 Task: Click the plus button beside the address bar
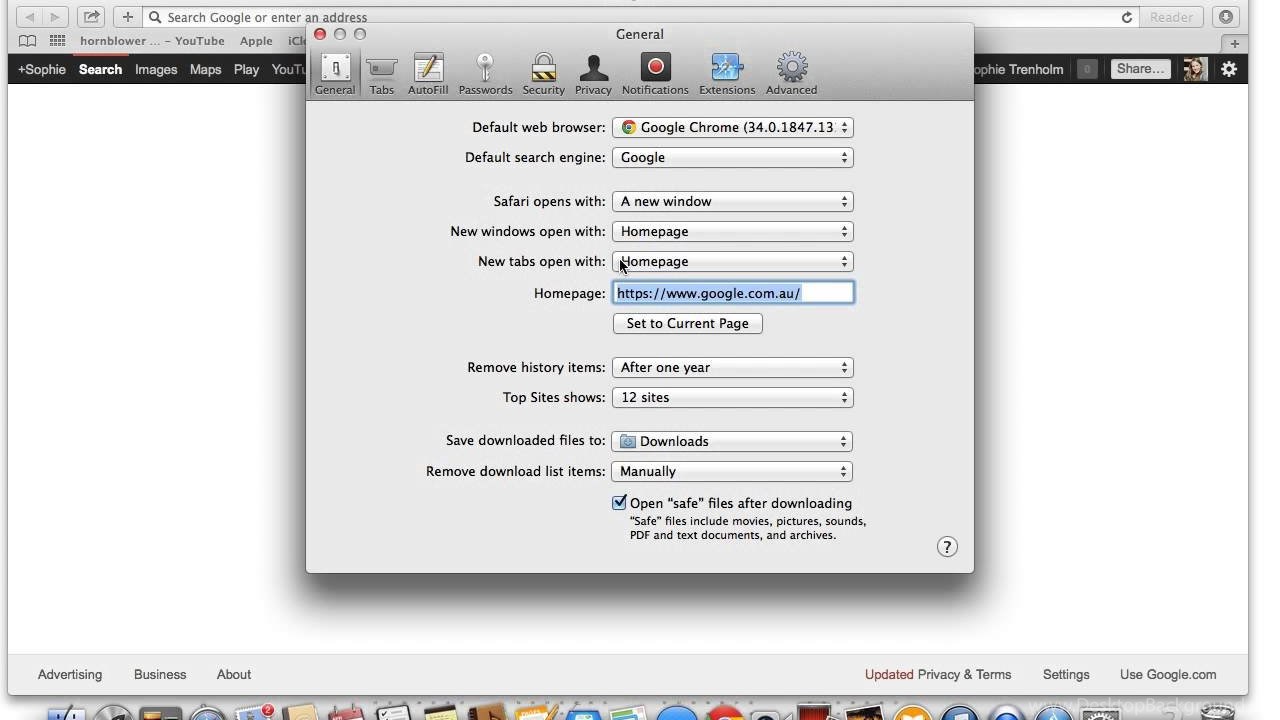click(127, 17)
